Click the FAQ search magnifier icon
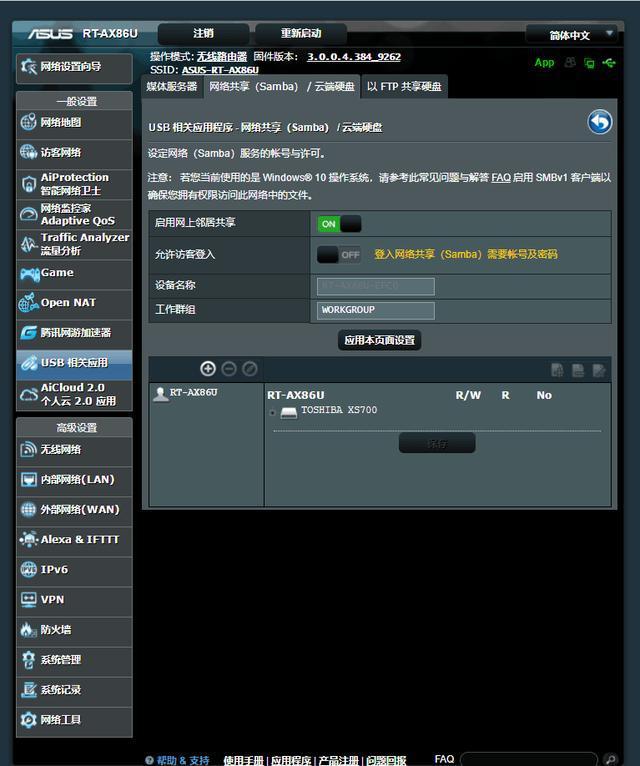The width and height of the screenshot is (640, 766). click(610, 759)
